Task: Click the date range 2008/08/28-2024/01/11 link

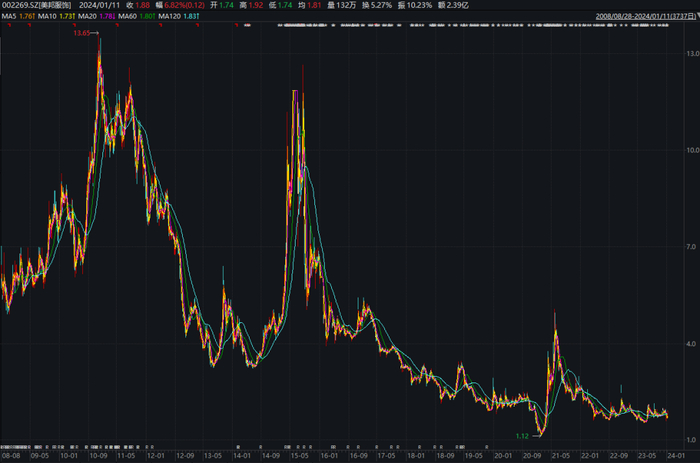Action: tap(646, 16)
